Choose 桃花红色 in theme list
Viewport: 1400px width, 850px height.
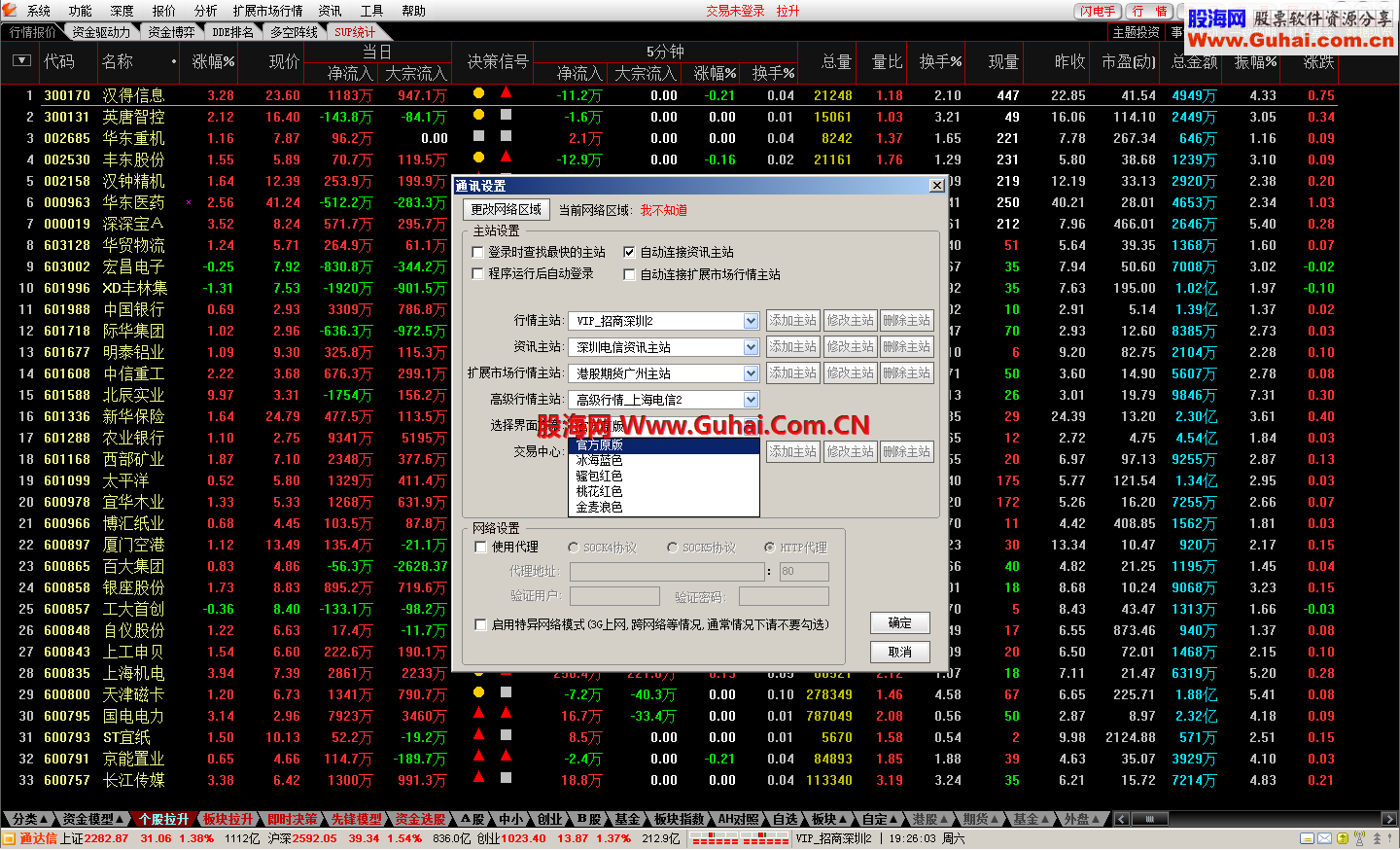click(664, 491)
